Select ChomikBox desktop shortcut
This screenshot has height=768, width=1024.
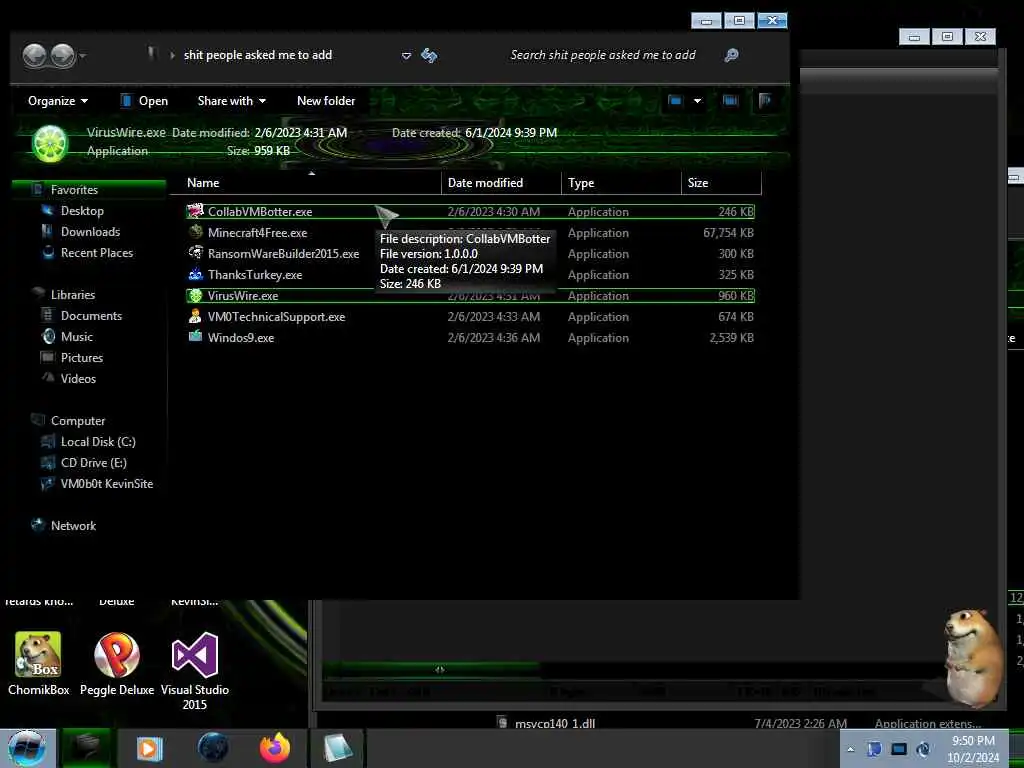[38, 664]
